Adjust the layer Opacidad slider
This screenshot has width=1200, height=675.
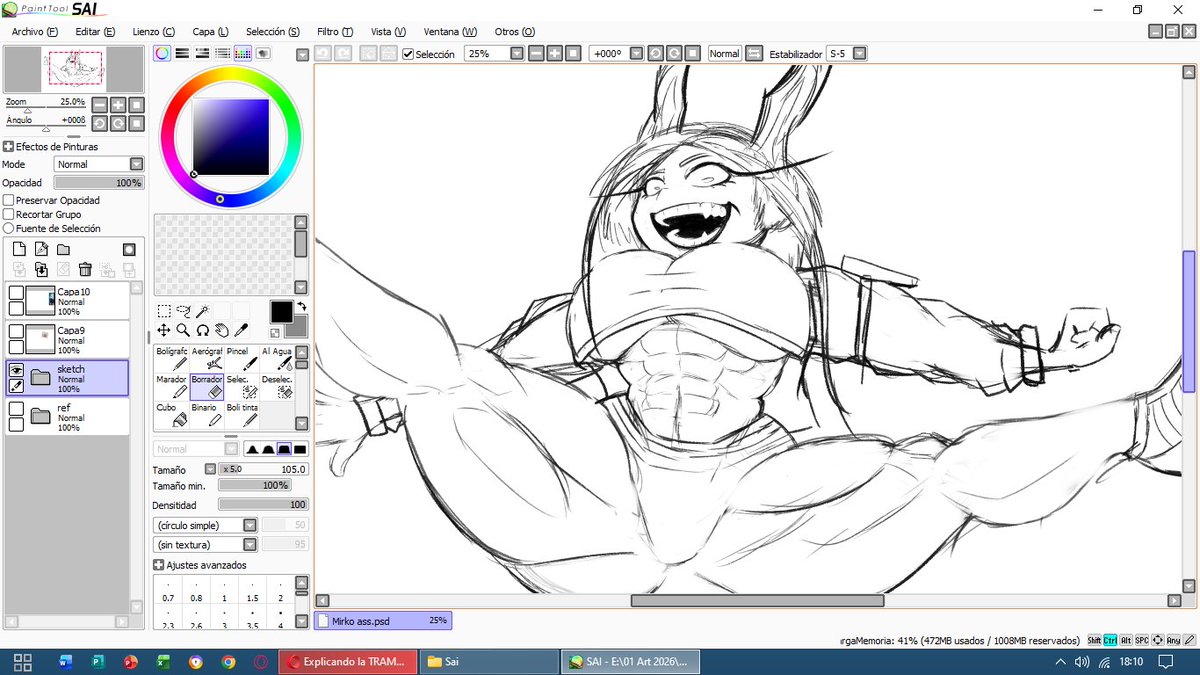point(99,183)
